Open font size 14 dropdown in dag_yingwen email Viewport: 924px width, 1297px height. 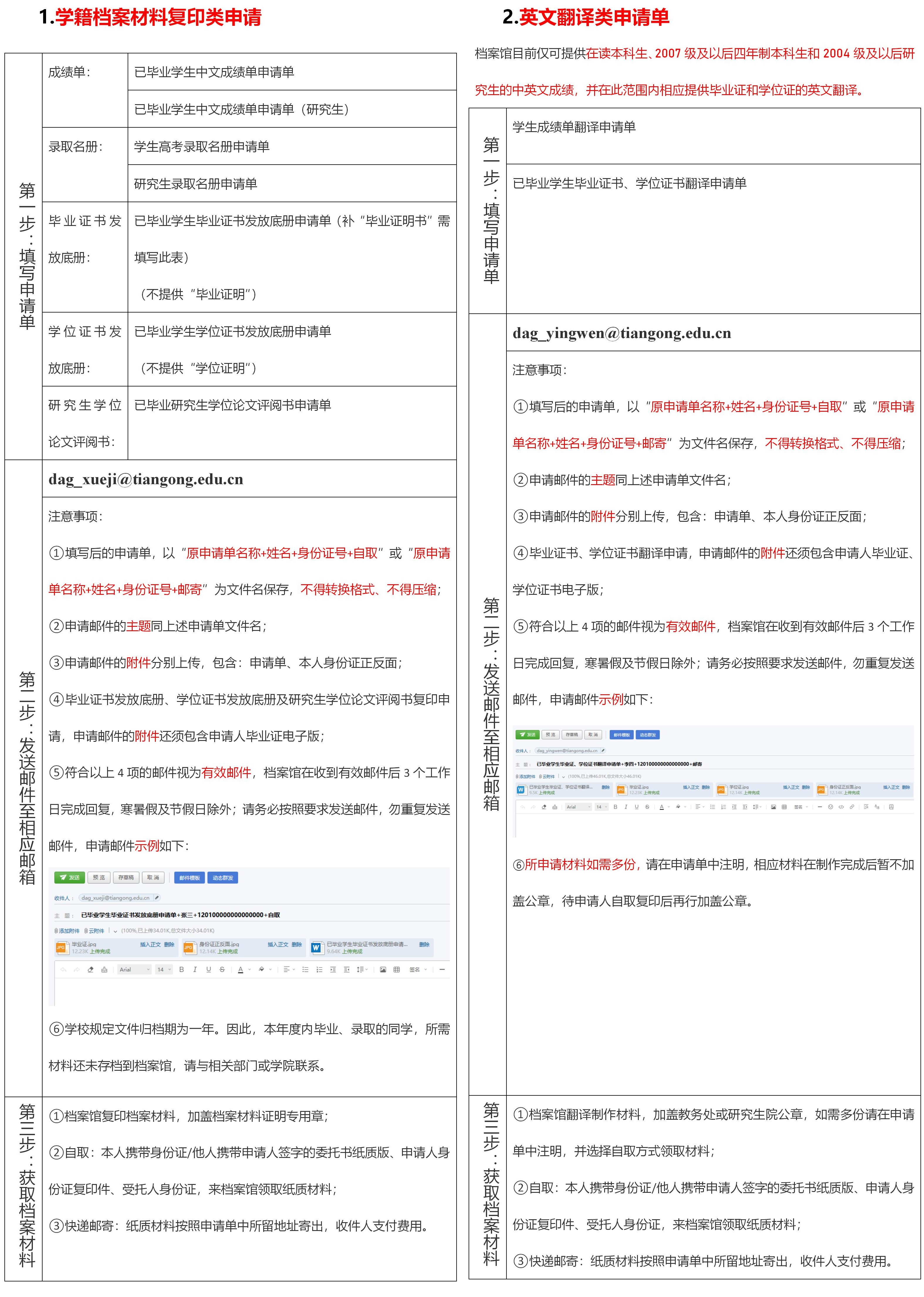coord(601,807)
